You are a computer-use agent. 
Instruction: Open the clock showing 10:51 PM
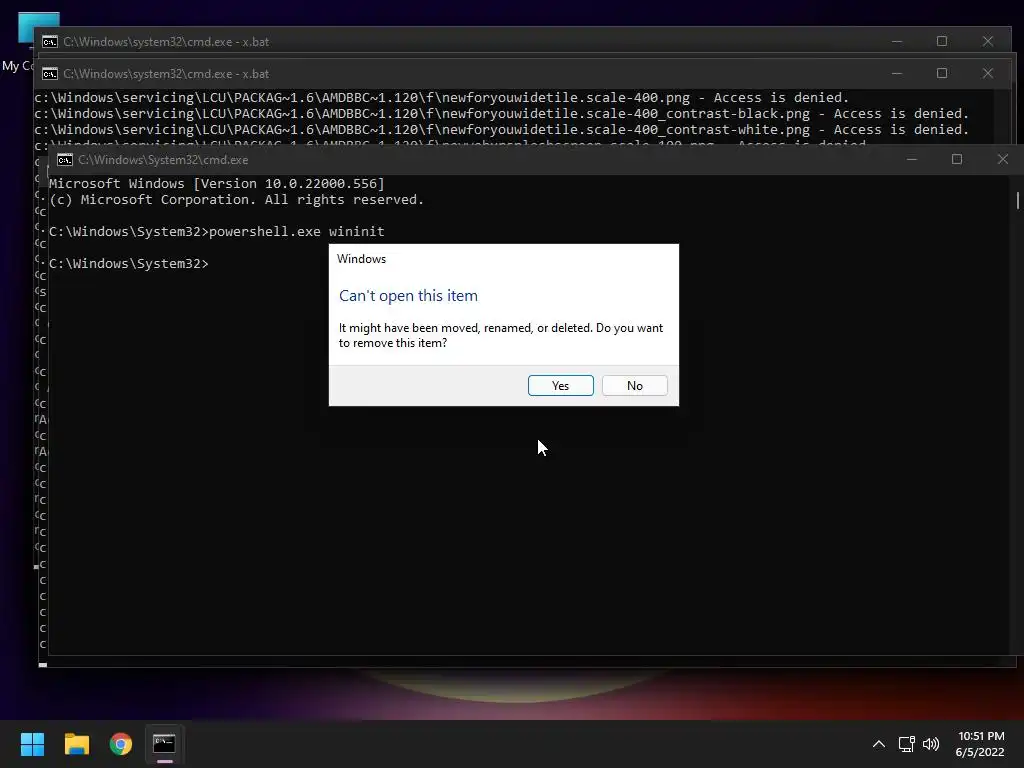point(980,744)
